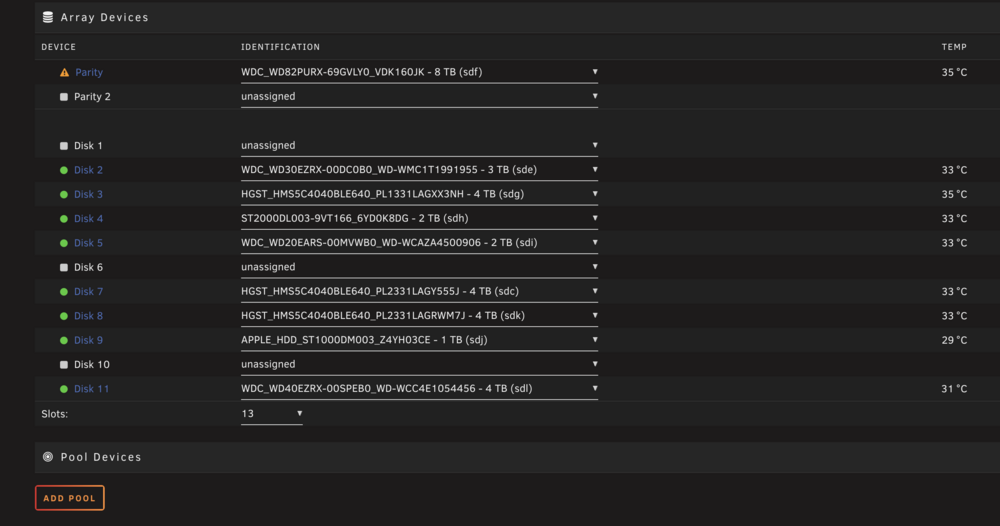
Task: Click the Pool Devices circle icon
Action: tap(48, 457)
